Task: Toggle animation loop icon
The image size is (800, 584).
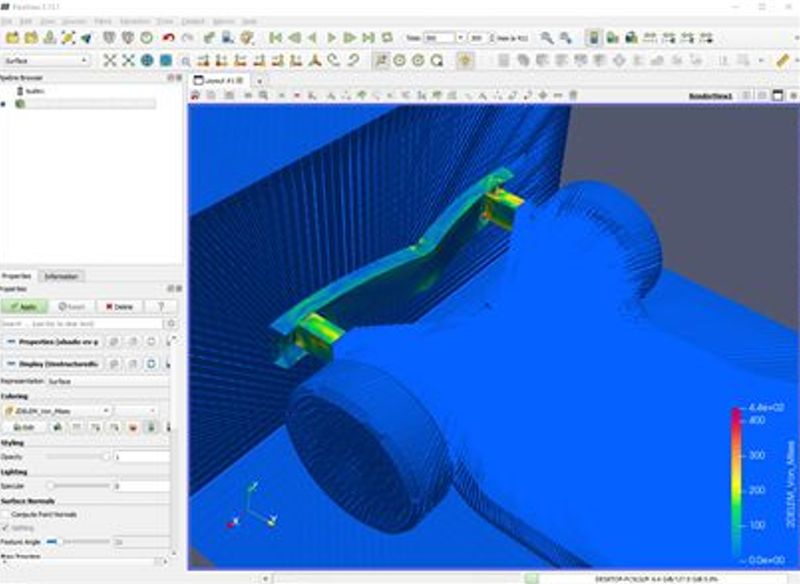Action: pyautogui.click(x=387, y=38)
